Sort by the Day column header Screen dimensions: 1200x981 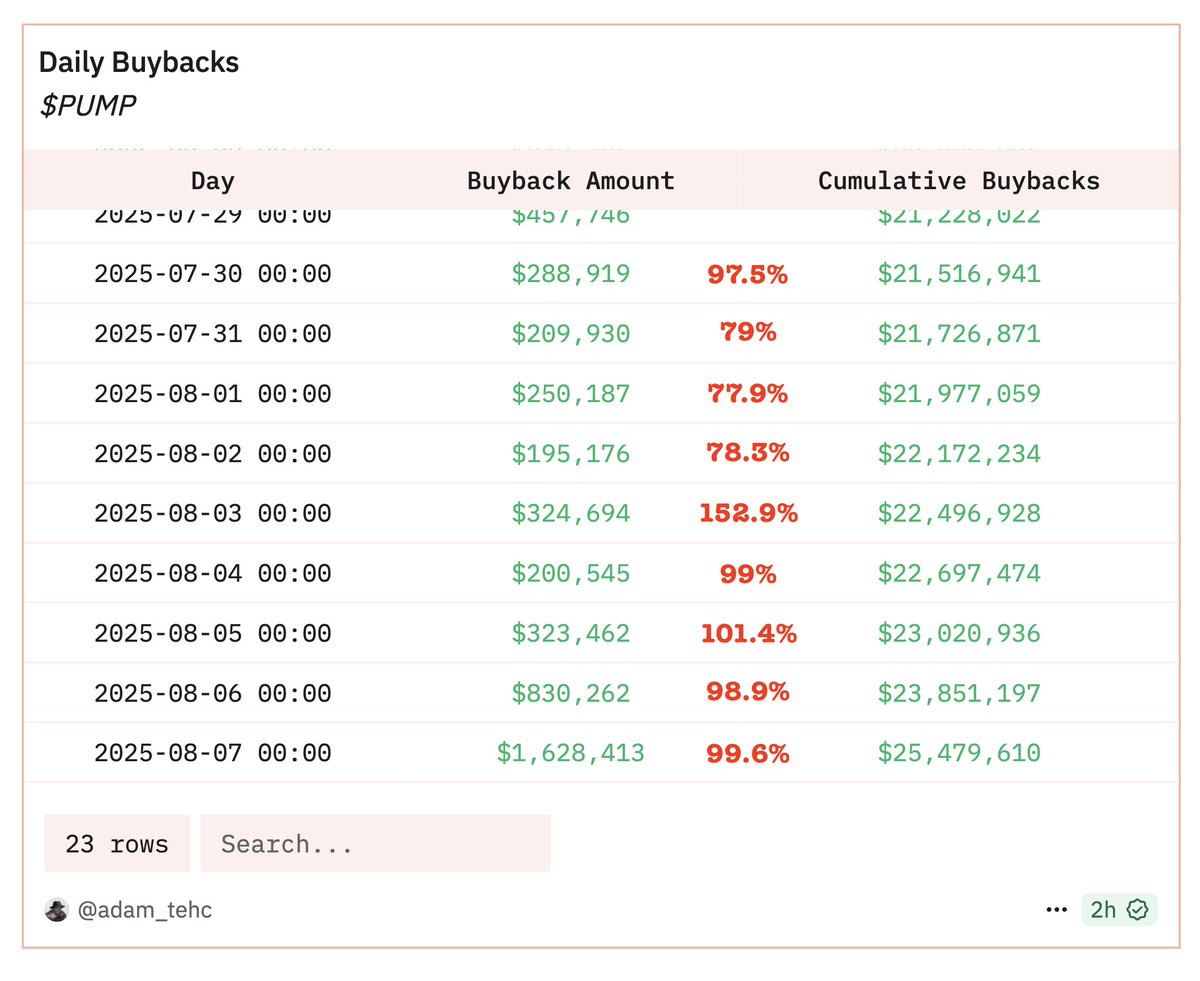click(213, 181)
